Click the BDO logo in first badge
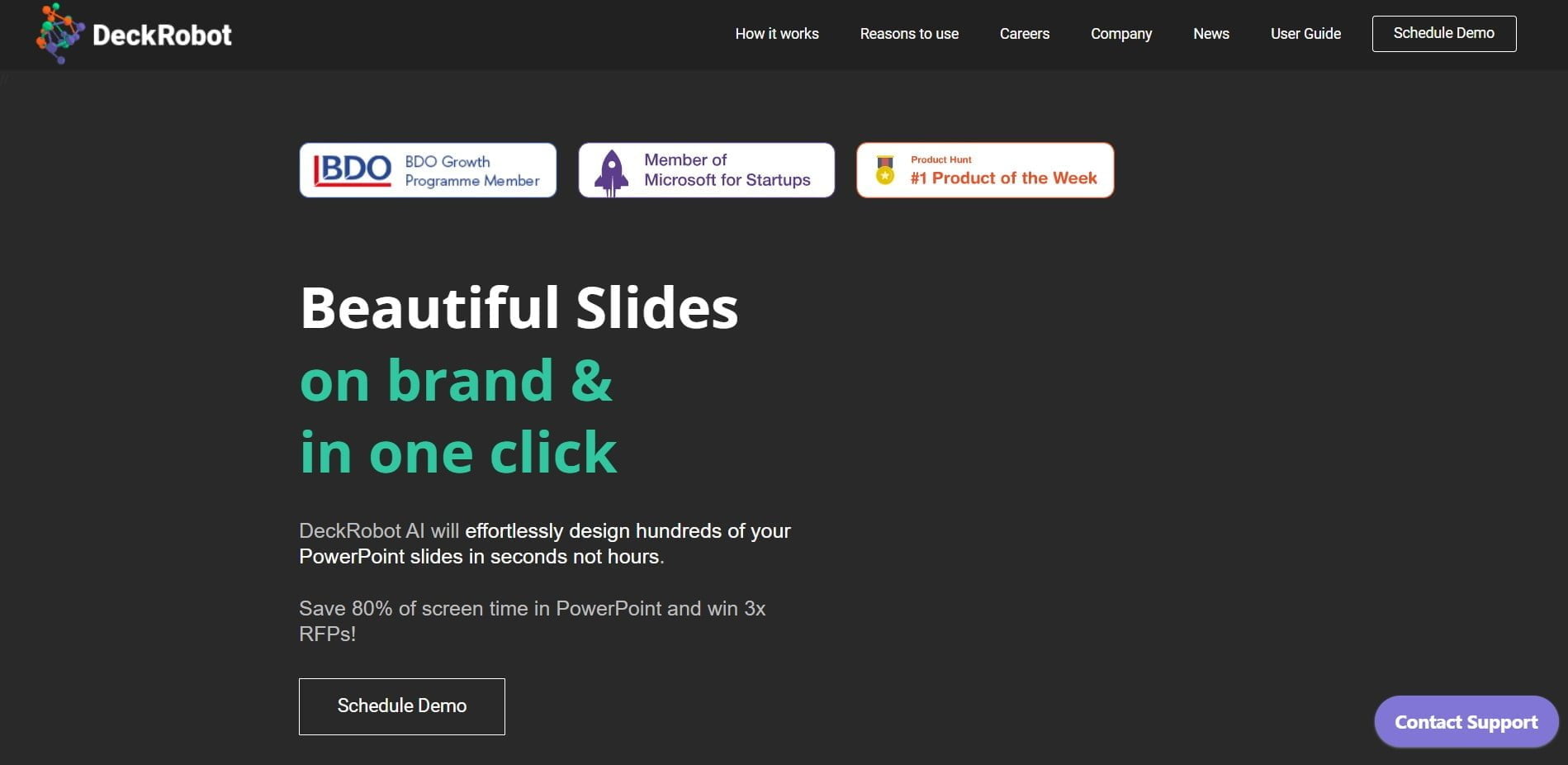Viewport: 1568px width, 765px height. point(353,170)
